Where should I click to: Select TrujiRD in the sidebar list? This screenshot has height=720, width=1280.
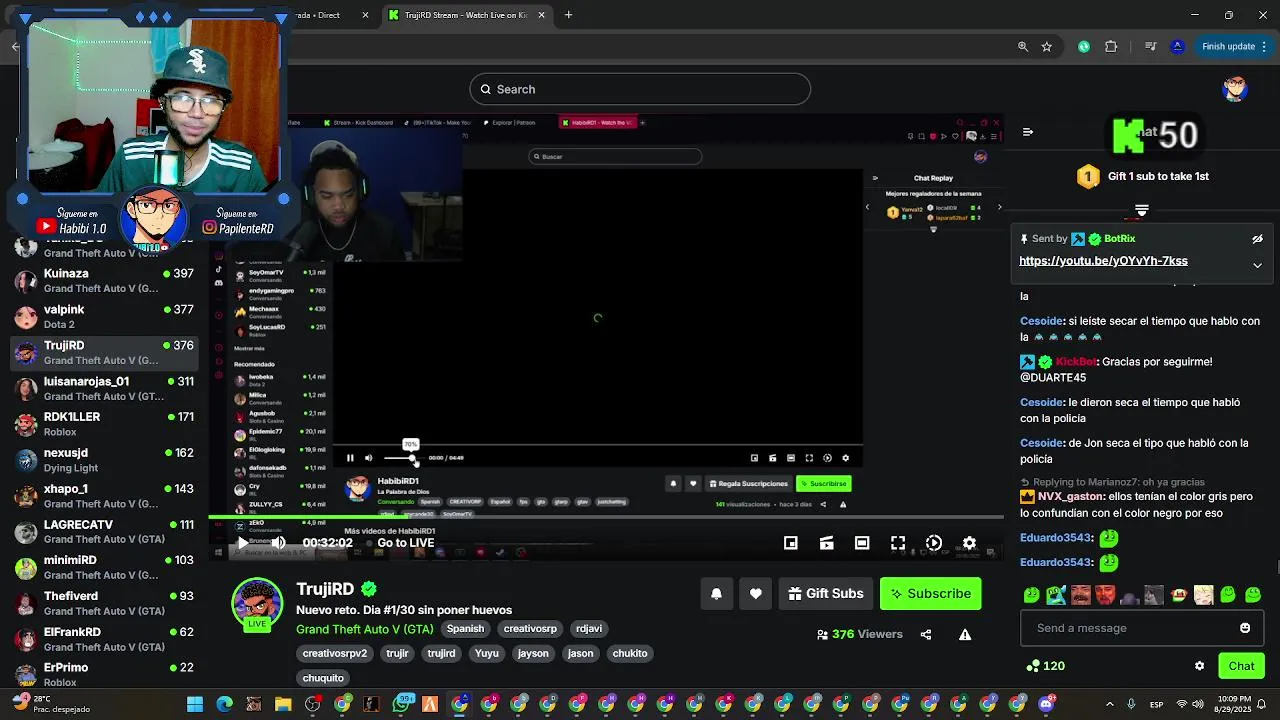point(105,352)
